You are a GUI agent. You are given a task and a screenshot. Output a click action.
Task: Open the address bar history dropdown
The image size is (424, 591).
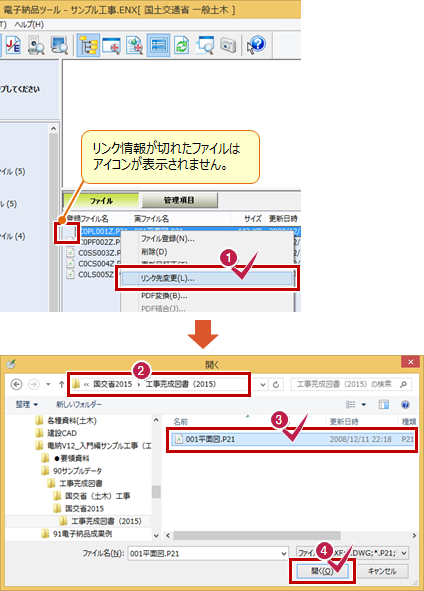click(263, 384)
